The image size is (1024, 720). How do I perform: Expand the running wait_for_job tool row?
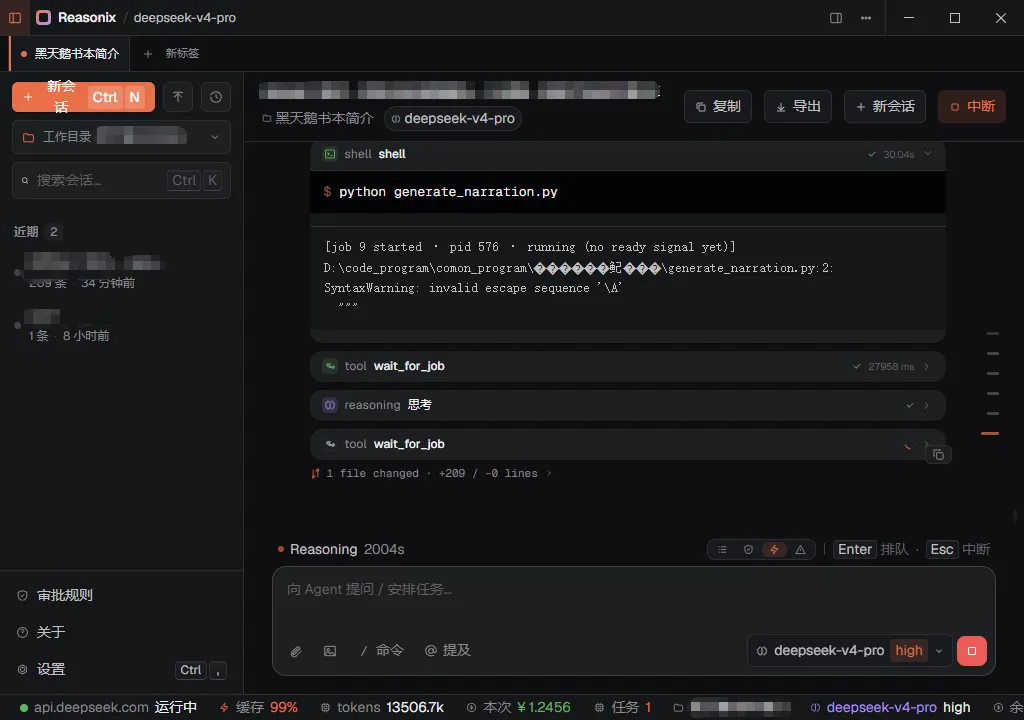(628, 444)
